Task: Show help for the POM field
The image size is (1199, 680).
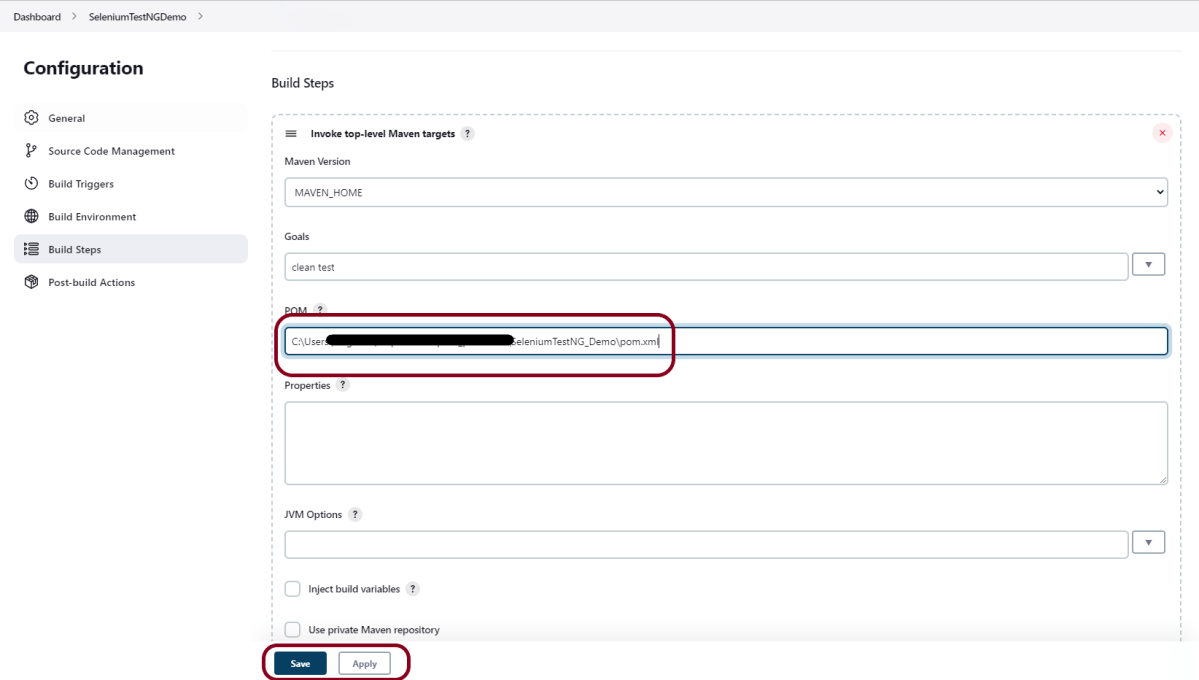Action: [x=320, y=311]
